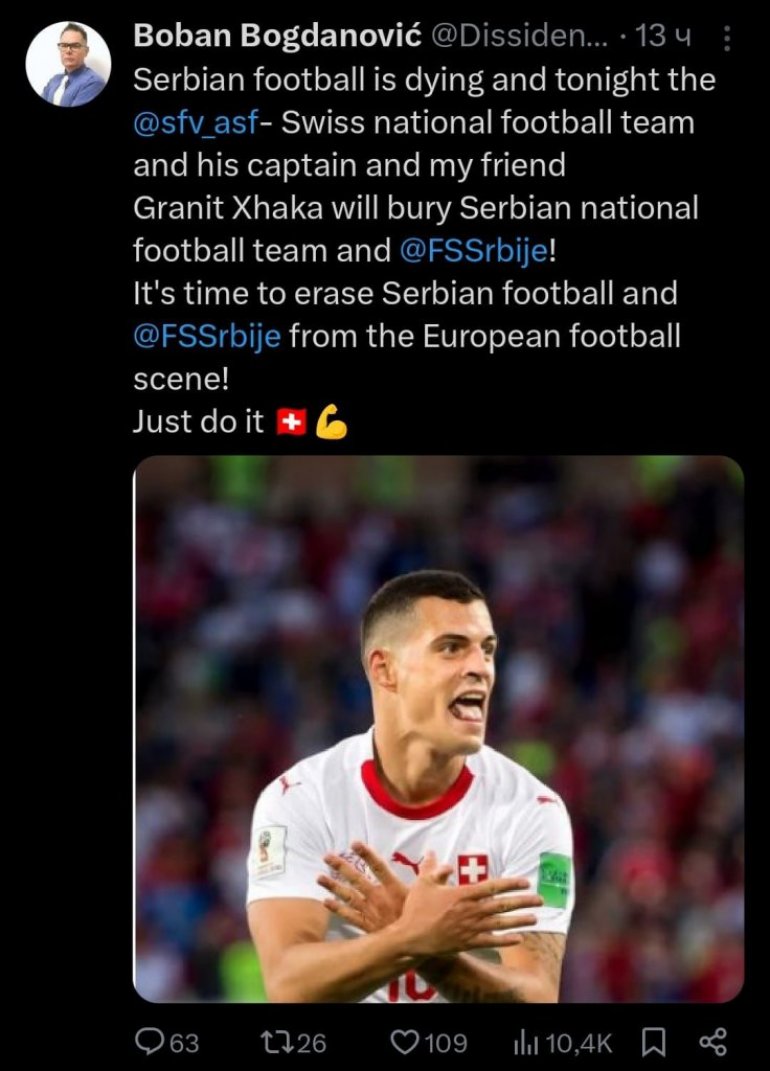Click the 'Just do it' text line
The width and height of the screenshot is (770, 1071).
[x=198, y=421]
